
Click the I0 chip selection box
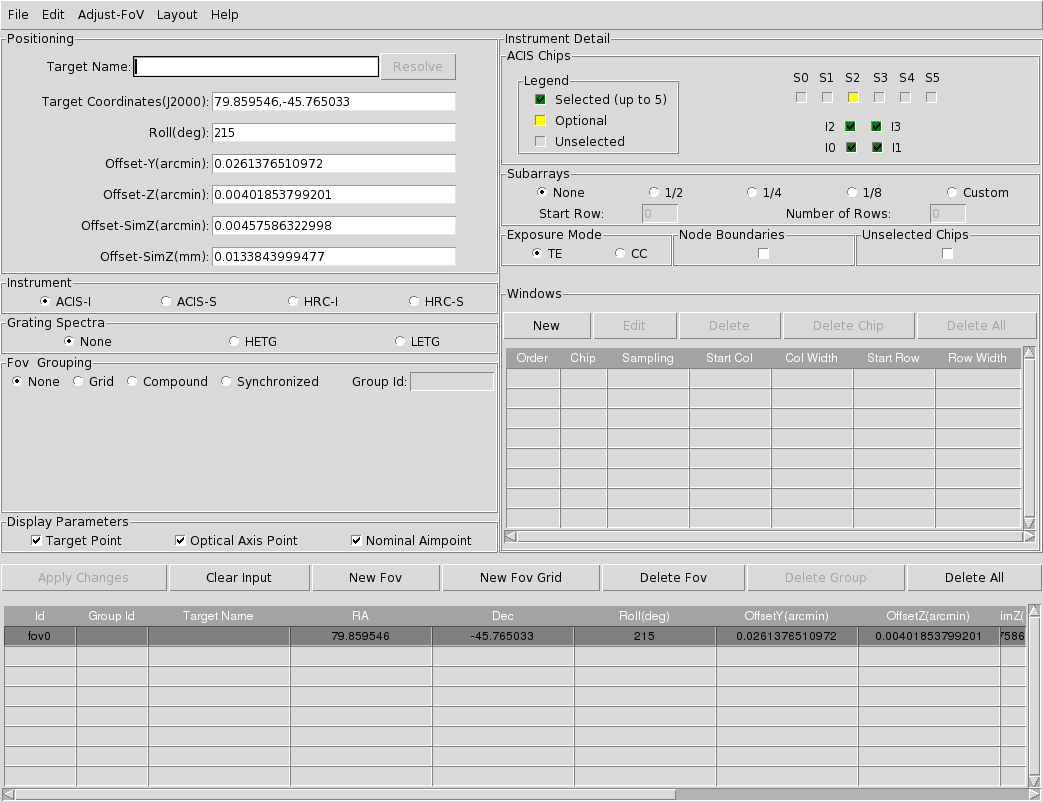(851, 148)
